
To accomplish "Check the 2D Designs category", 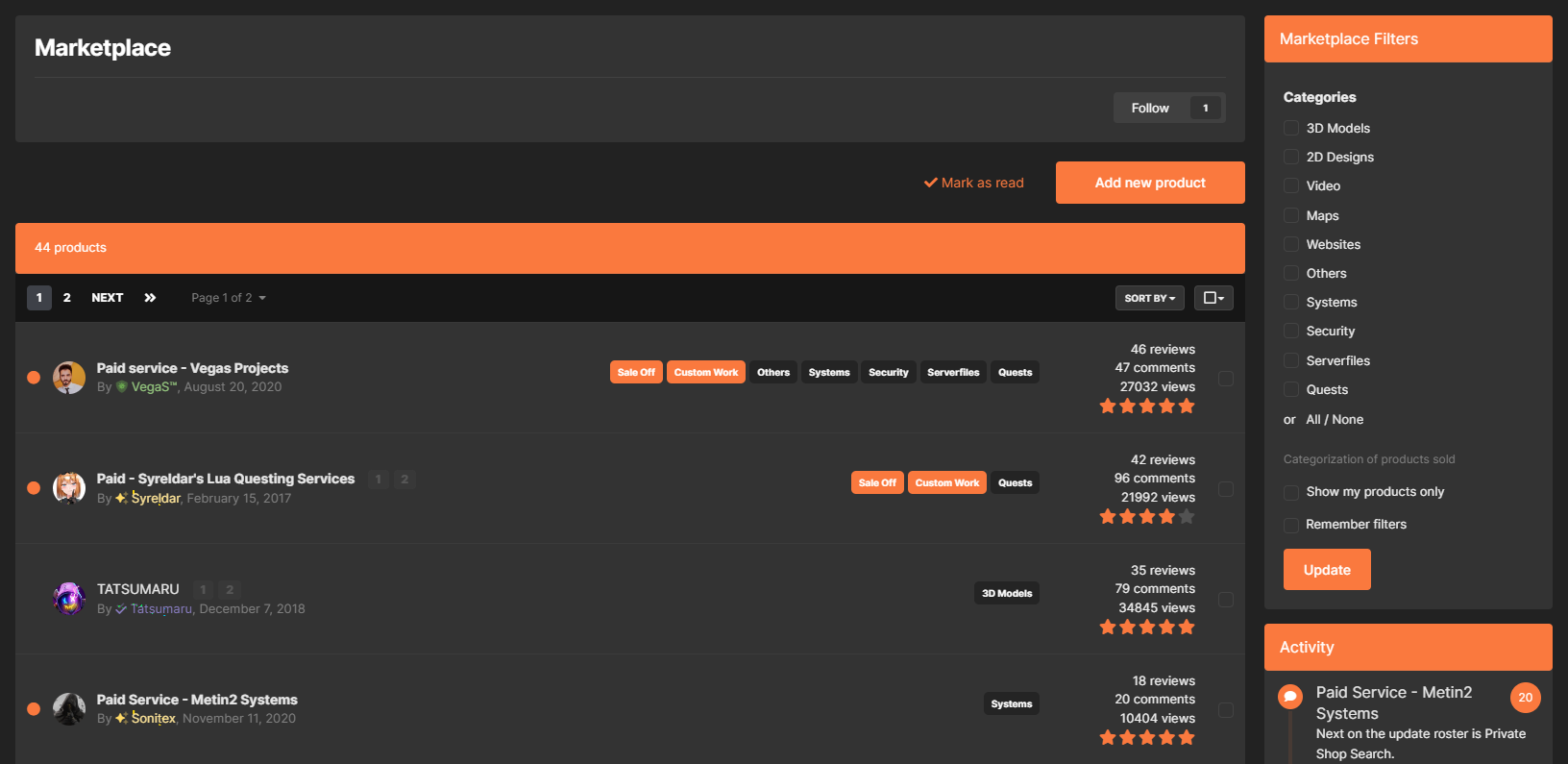I will pos(1291,157).
